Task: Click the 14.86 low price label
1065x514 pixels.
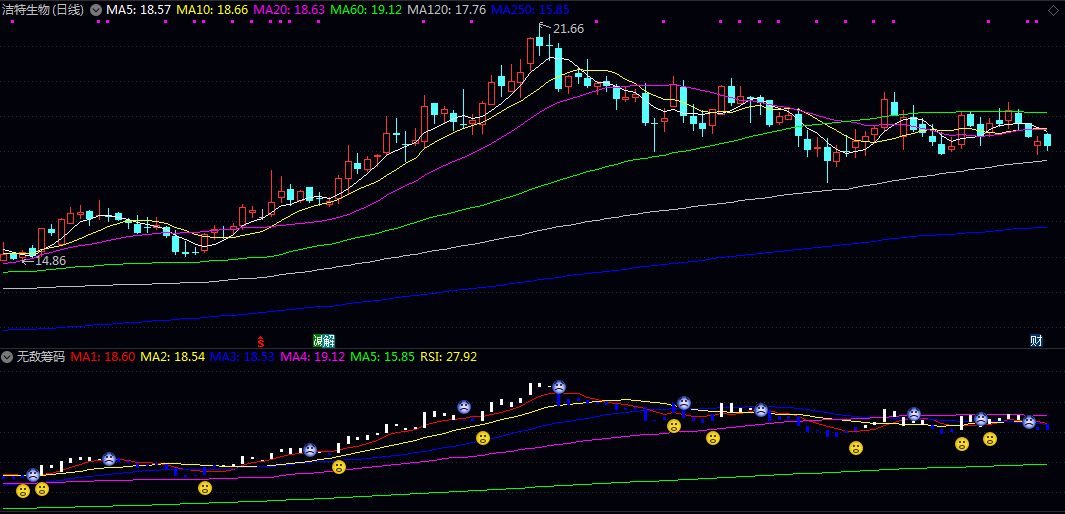Action: pyautogui.click(x=50, y=261)
